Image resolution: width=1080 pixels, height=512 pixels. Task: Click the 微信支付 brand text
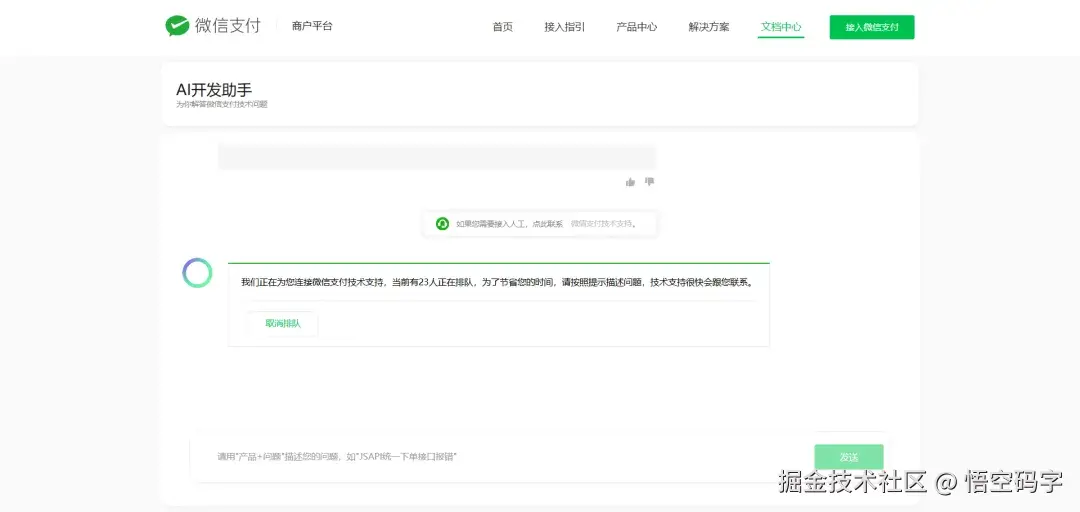[x=228, y=26]
